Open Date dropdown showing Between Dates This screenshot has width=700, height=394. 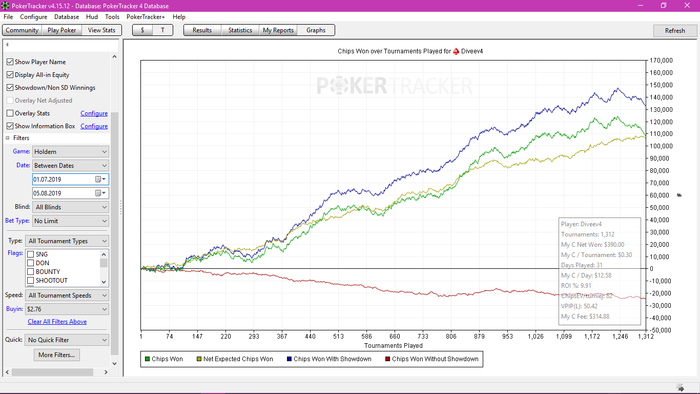(x=70, y=166)
